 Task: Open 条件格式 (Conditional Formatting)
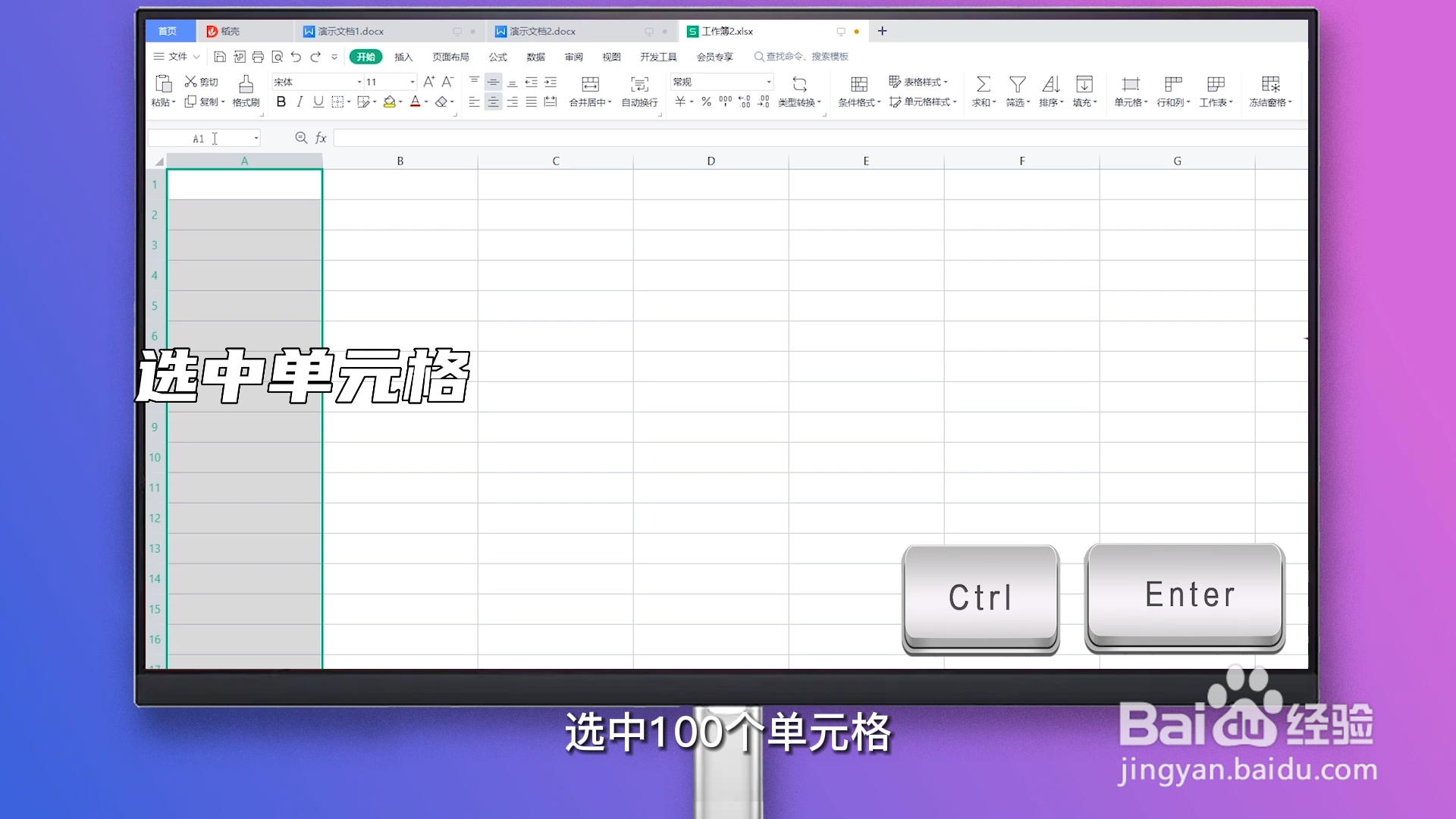point(858,91)
